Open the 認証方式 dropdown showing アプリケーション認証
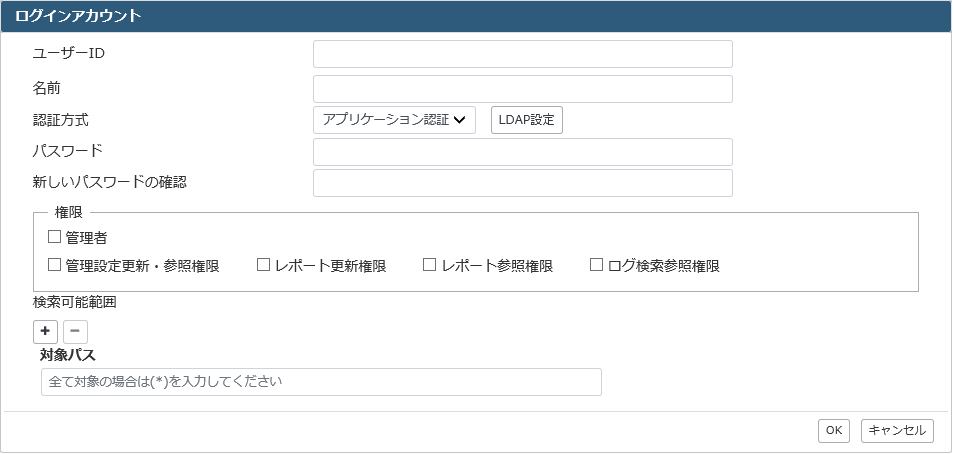954x454 pixels. 394,120
